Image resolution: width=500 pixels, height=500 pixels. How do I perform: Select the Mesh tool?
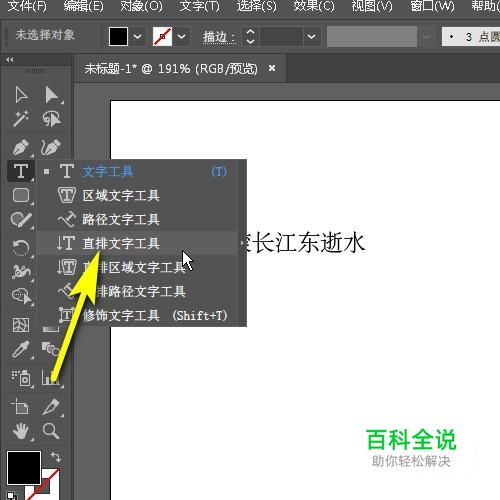pyautogui.click(x=21, y=325)
